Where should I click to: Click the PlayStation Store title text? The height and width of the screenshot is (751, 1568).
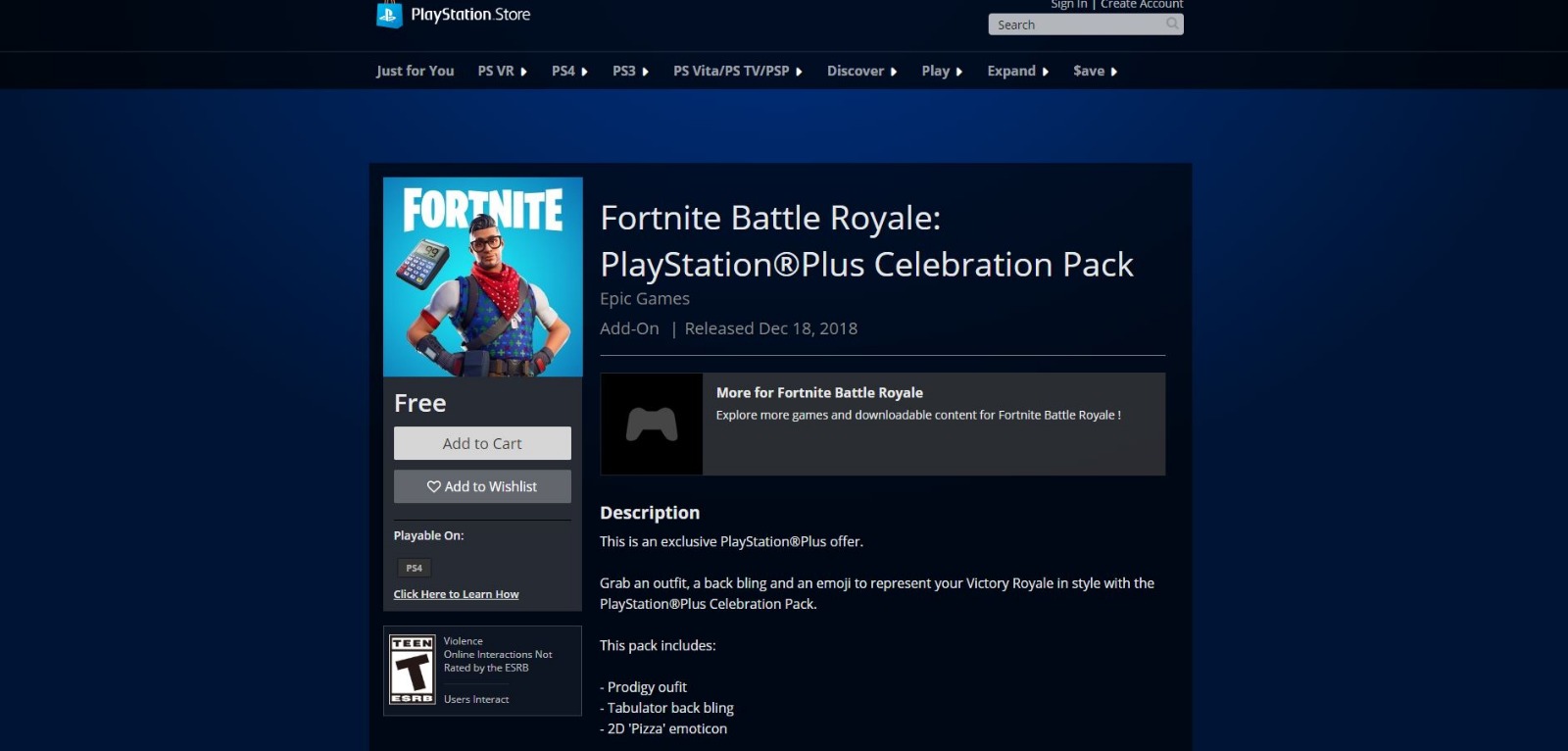470,15
